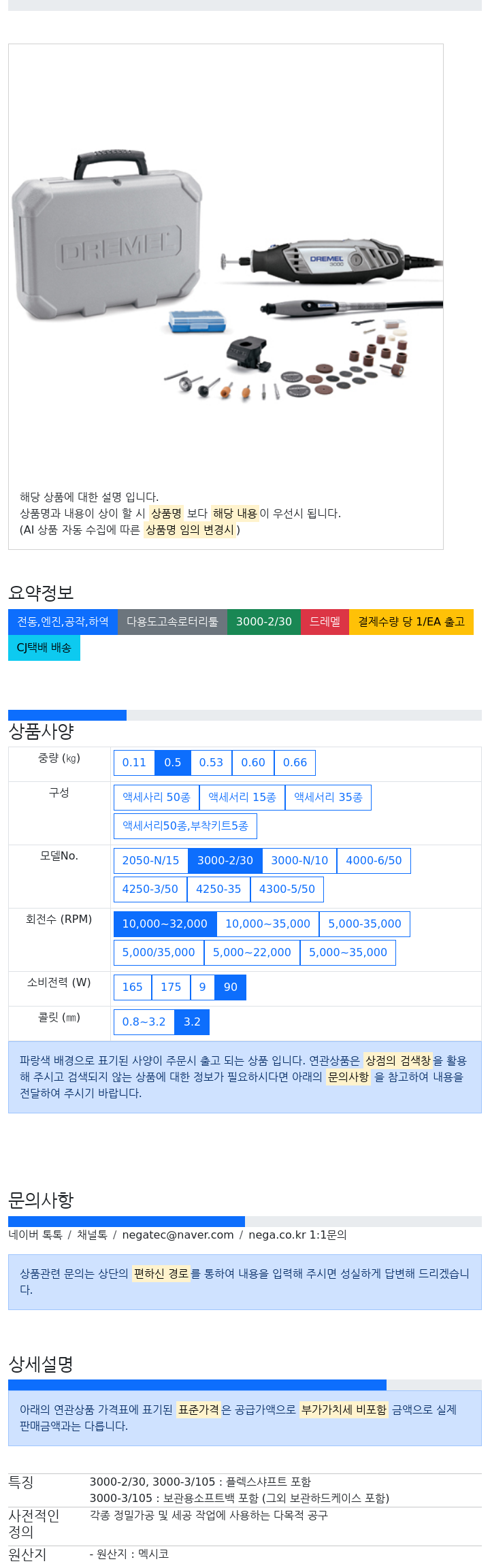
Task: Select the 0.5 kg weight option
Action: tap(172, 763)
